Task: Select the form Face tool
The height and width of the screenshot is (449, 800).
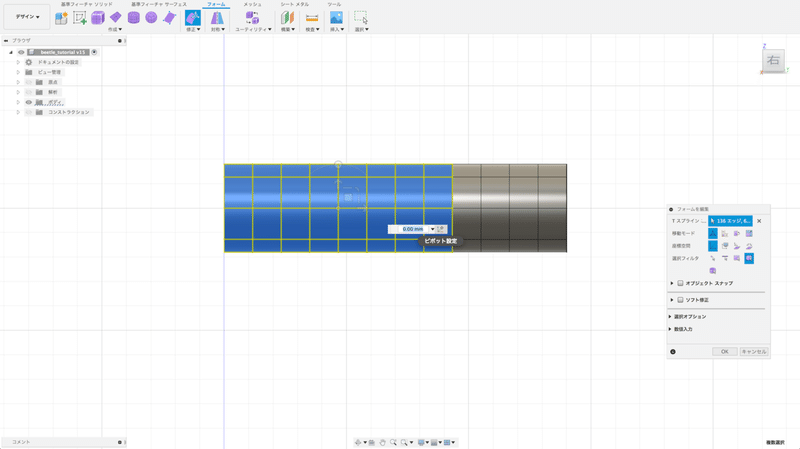Action: [x=169, y=18]
